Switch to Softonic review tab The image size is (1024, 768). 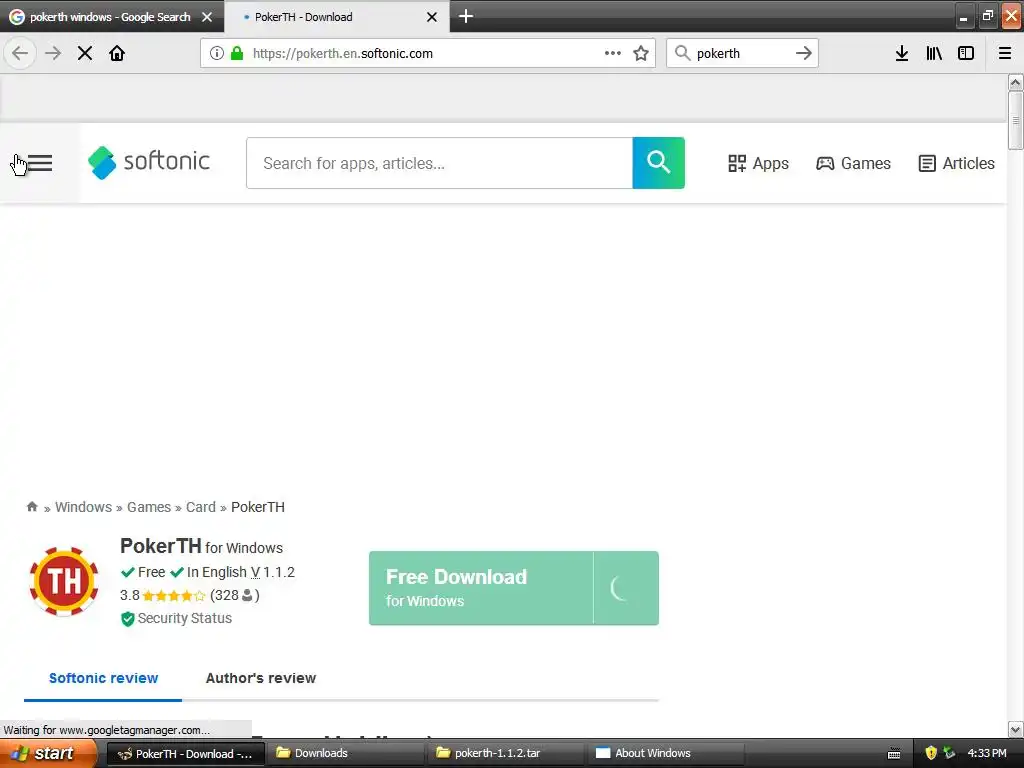coord(103,678)
